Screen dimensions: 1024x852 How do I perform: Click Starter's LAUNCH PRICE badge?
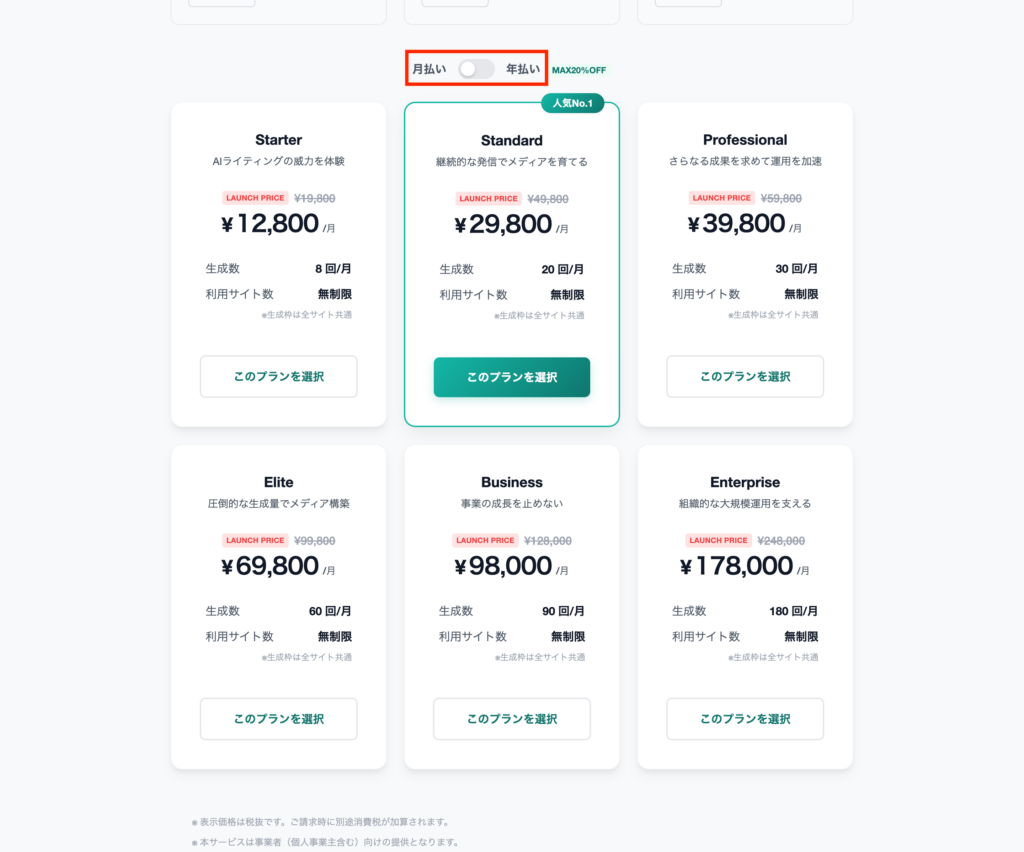(255, 198)
